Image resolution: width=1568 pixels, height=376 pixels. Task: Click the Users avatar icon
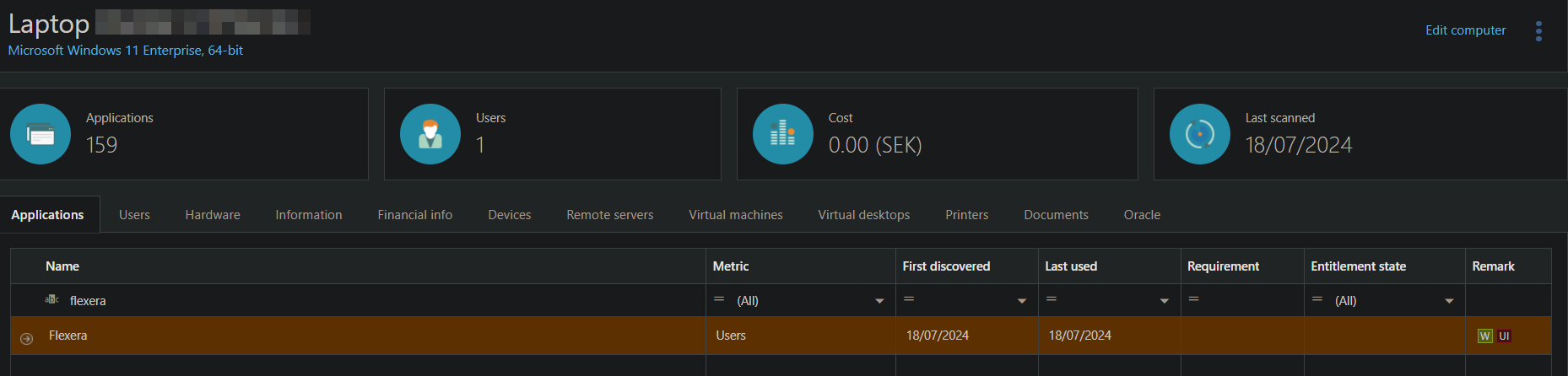(x=430, y=134)
